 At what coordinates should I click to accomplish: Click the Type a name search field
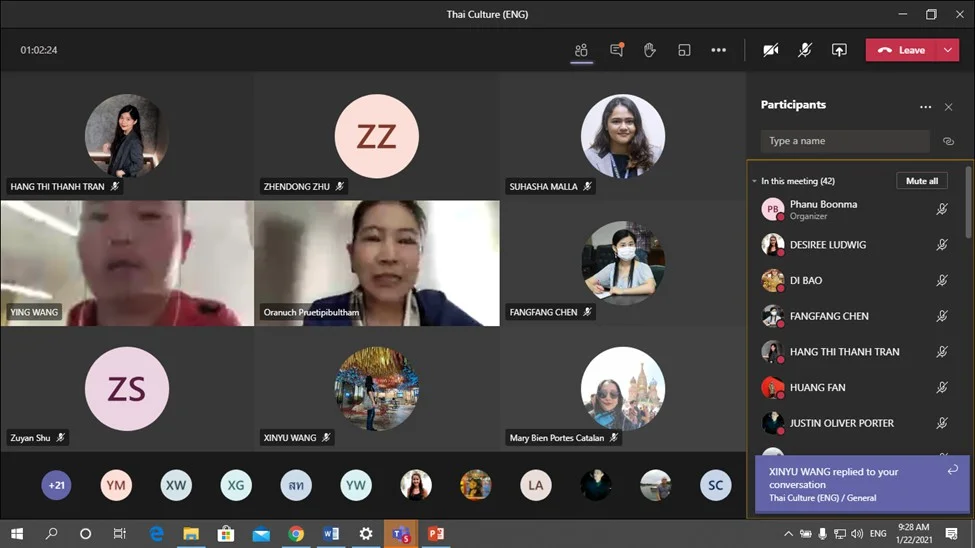(x=845, y=141)
